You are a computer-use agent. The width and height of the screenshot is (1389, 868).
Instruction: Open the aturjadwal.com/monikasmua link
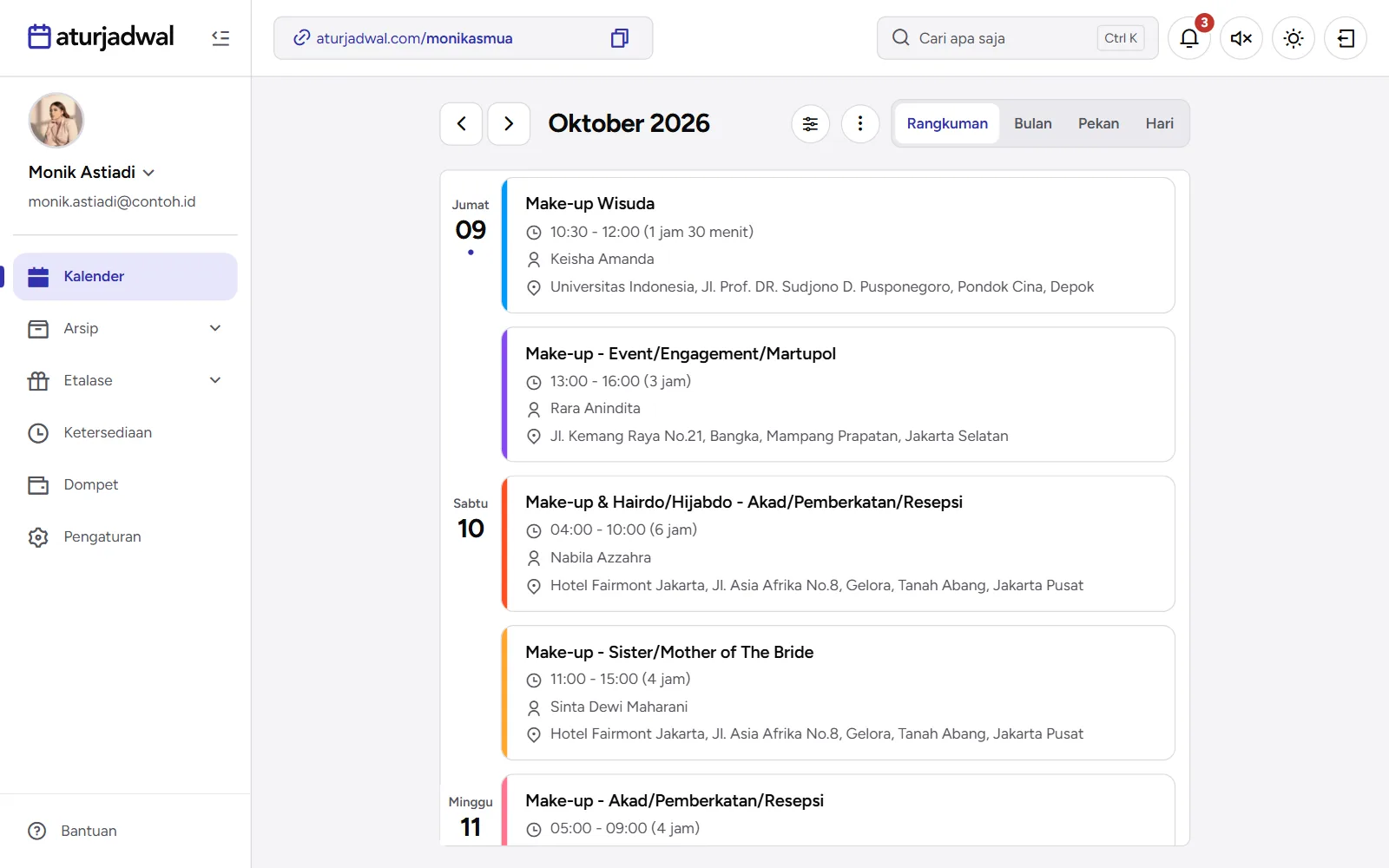click(414, 38)
